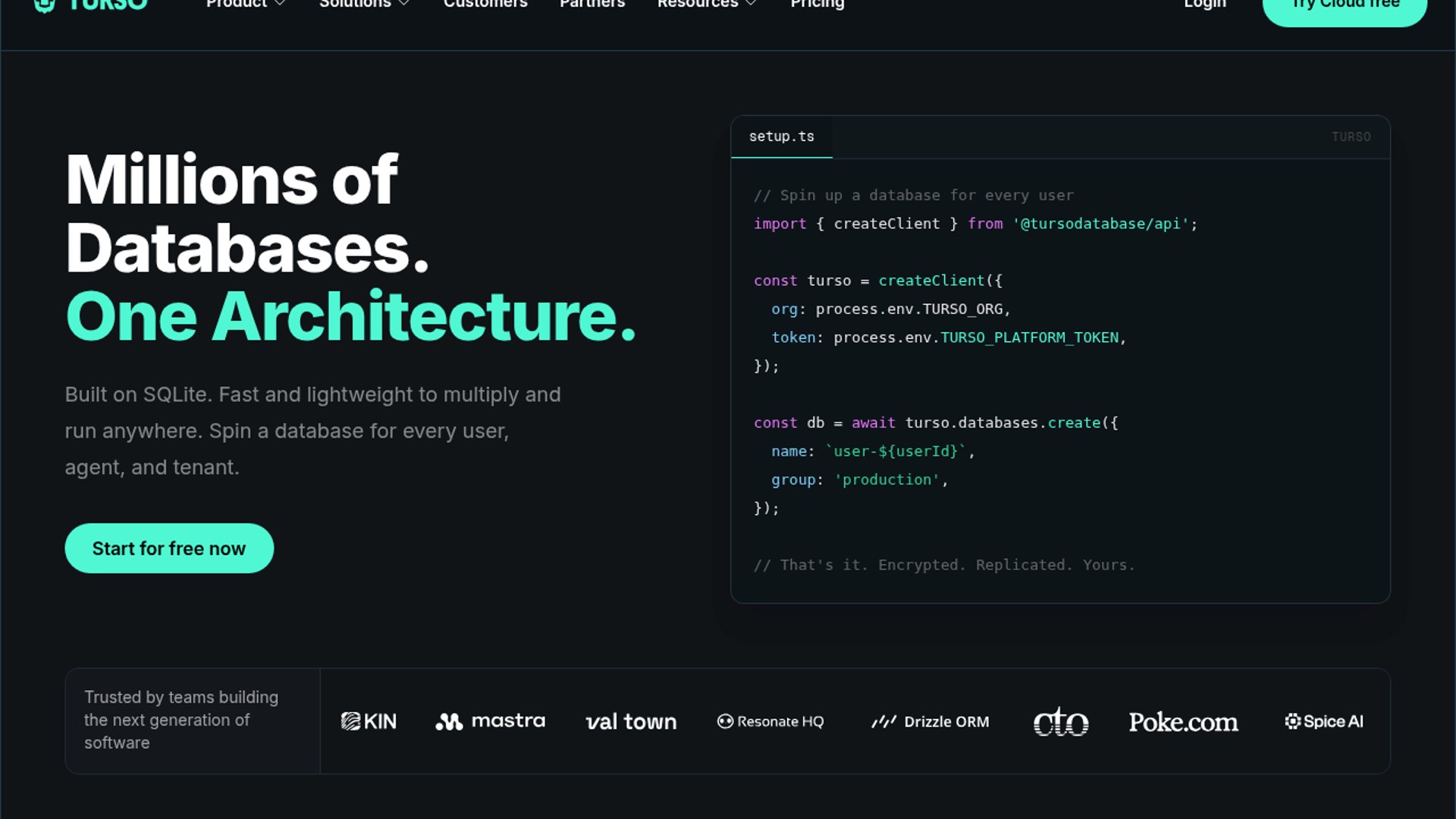
Task: Click the "Millions of Databases." heading
Action: point(247,214)
